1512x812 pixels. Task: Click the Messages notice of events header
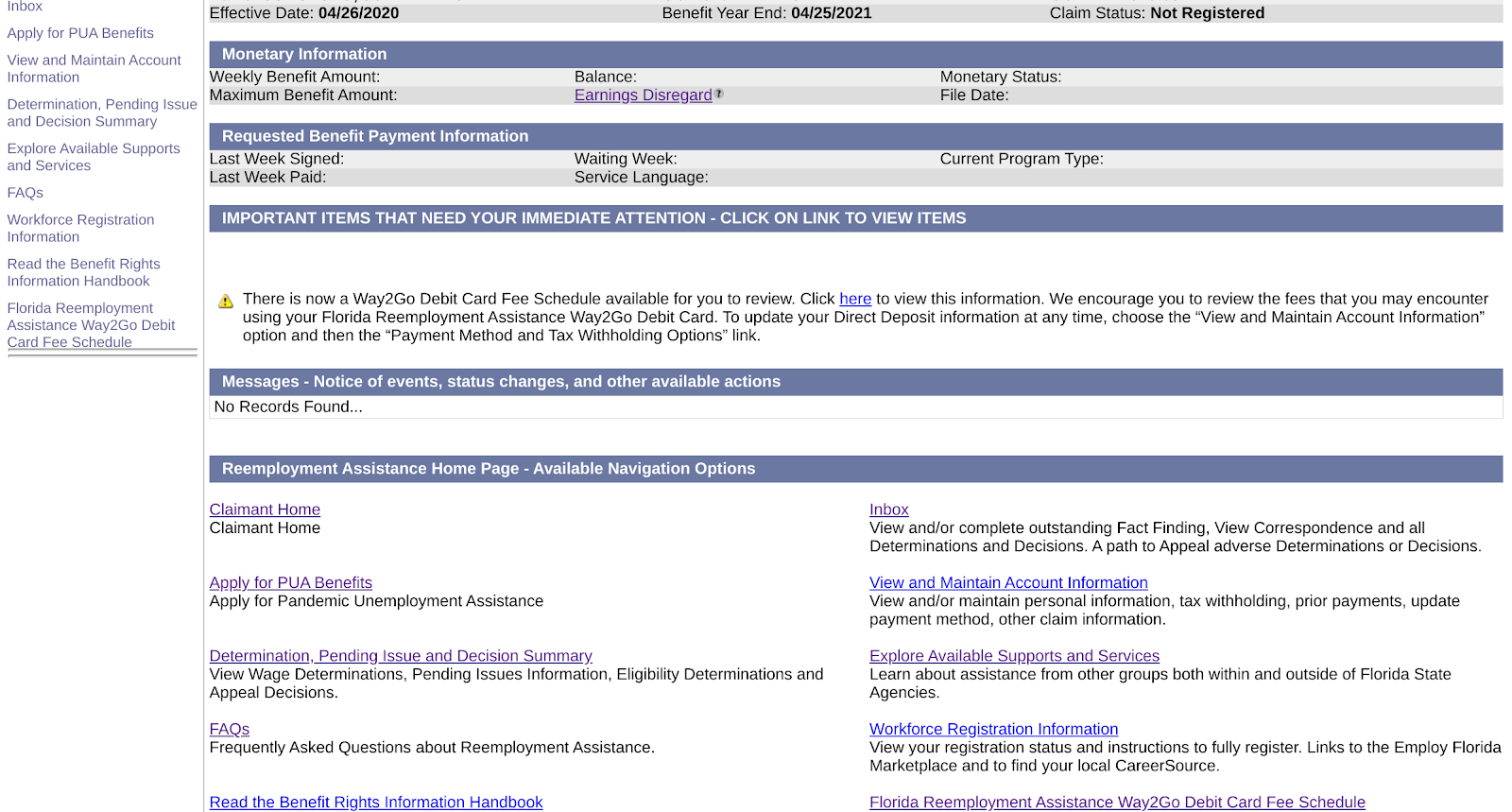pyautogui.click(x=855, y=382)
